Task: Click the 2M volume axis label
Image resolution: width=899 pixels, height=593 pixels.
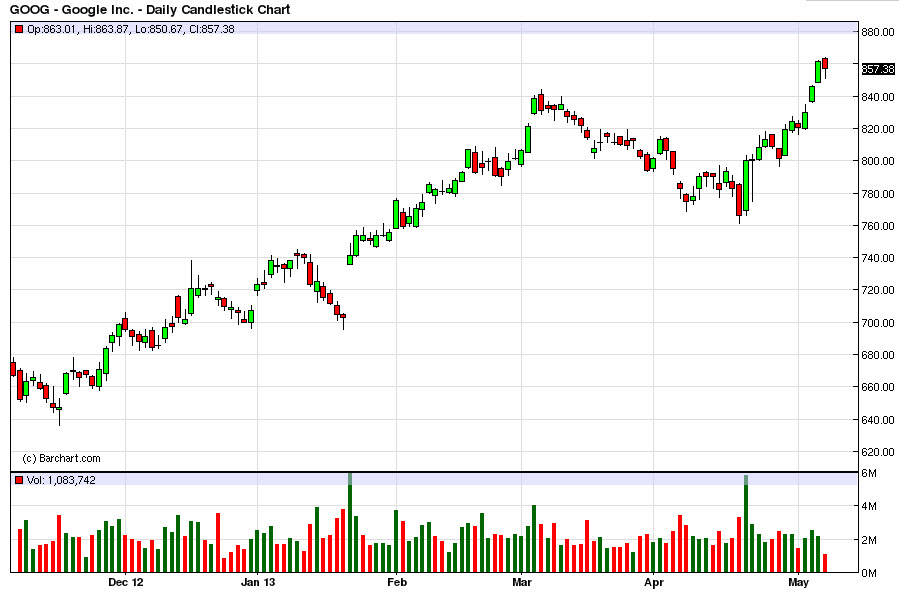Action: pos(869,540)
